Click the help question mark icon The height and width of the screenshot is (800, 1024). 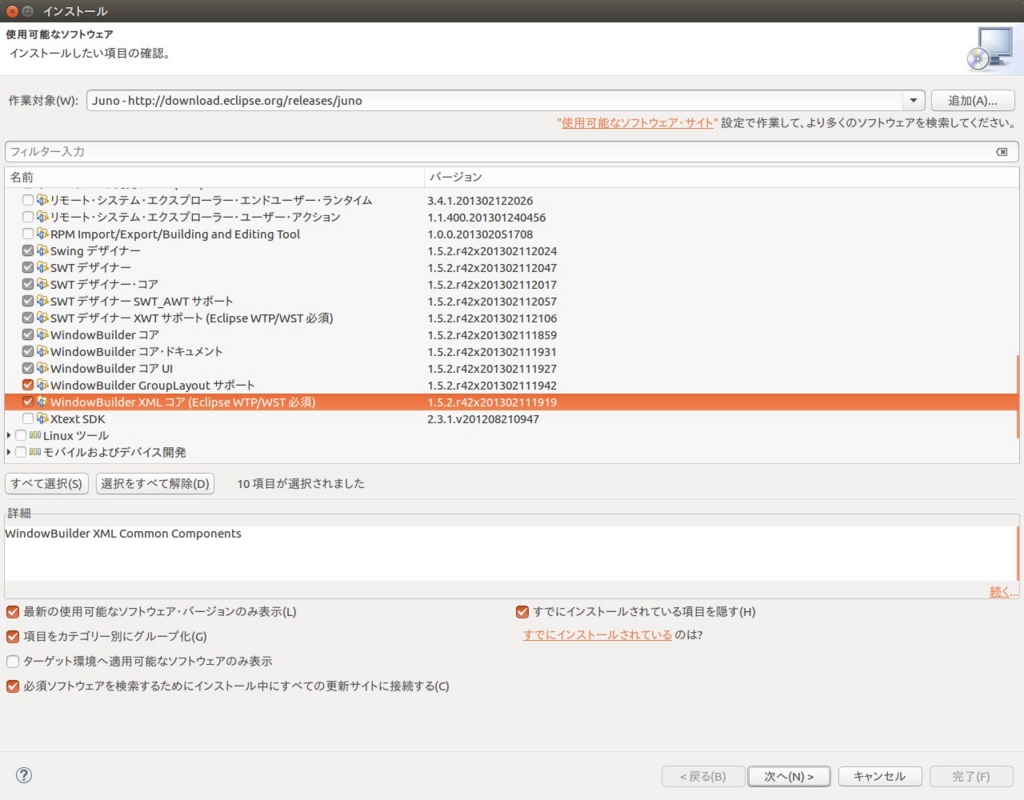click(x=24, y=775)
